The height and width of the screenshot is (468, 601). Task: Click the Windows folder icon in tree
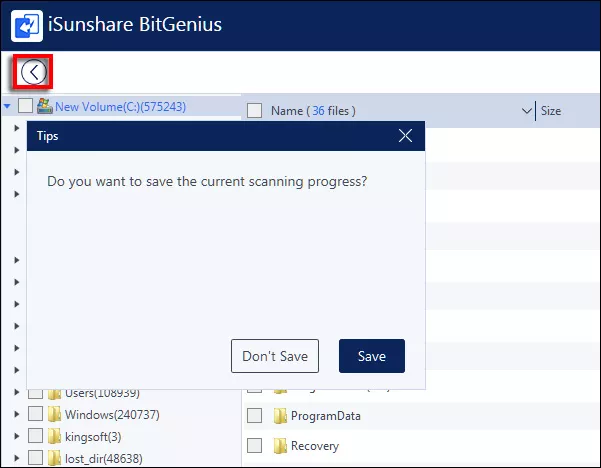pyautogui.click(x=54, y=414)
